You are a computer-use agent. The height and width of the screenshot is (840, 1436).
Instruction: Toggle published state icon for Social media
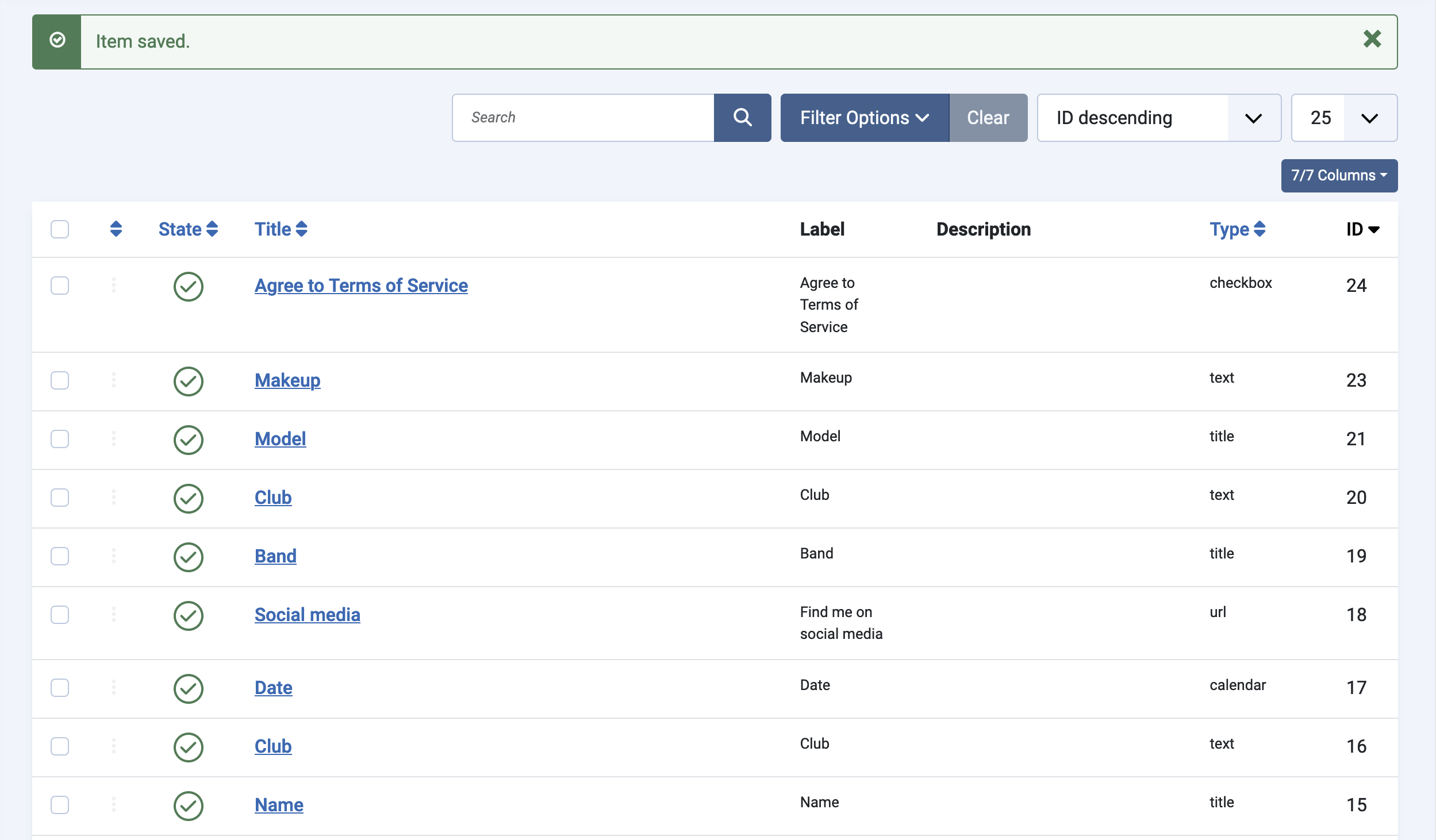pyautogui.click(x=189, y=616)
